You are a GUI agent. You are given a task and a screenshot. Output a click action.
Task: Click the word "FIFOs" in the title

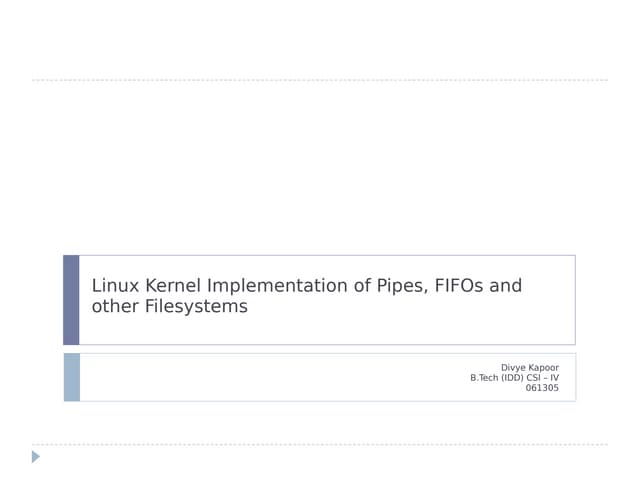(x=459, y=286)
